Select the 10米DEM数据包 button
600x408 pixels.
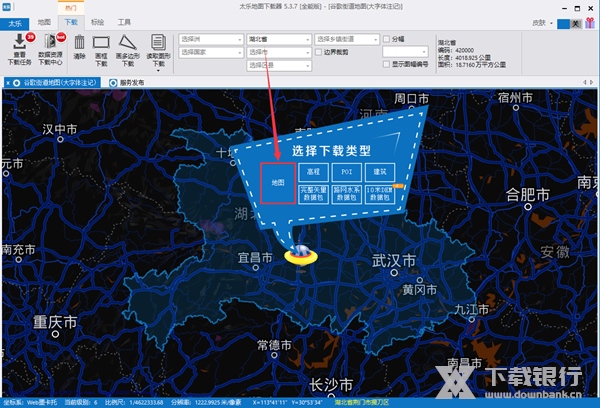pos(380,194)
